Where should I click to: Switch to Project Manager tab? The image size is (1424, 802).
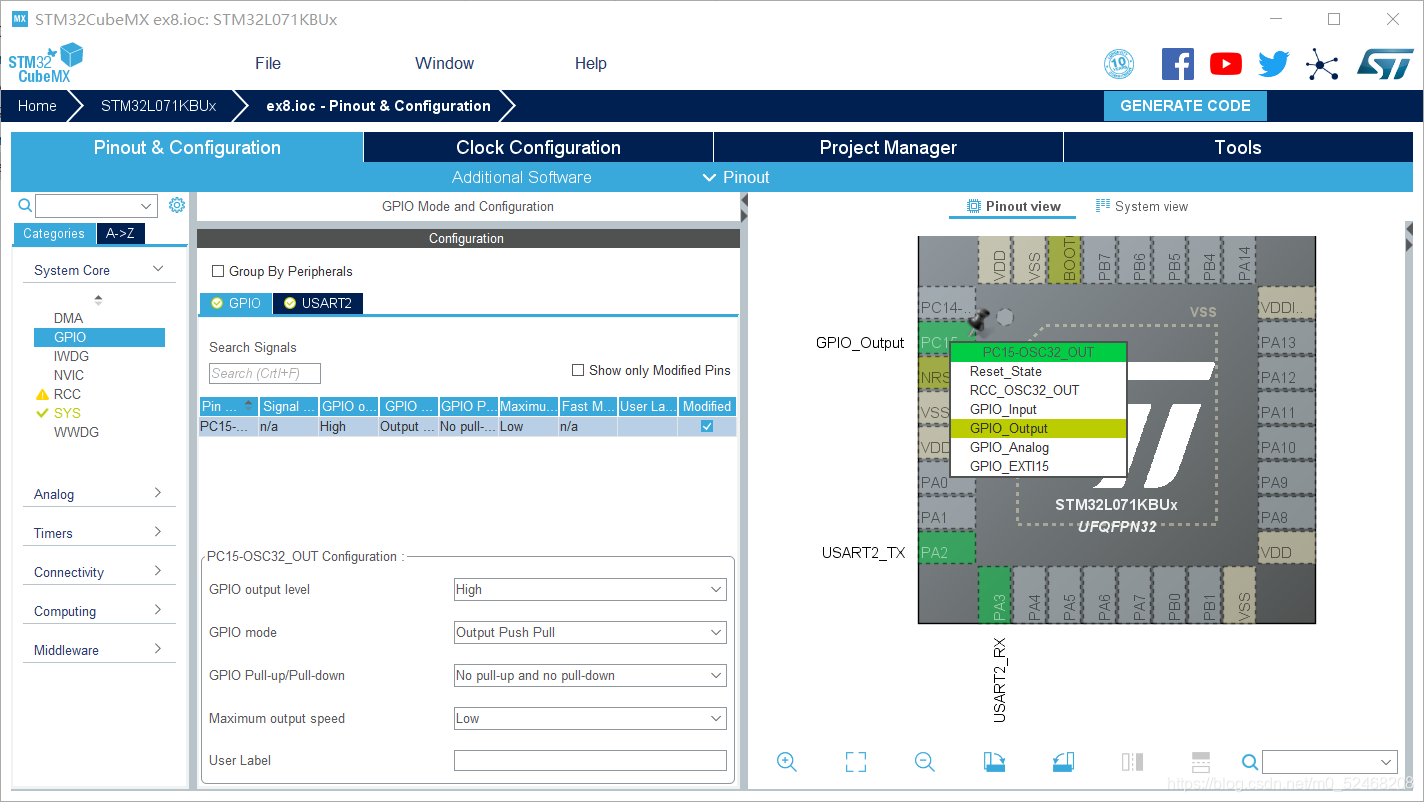888,147
